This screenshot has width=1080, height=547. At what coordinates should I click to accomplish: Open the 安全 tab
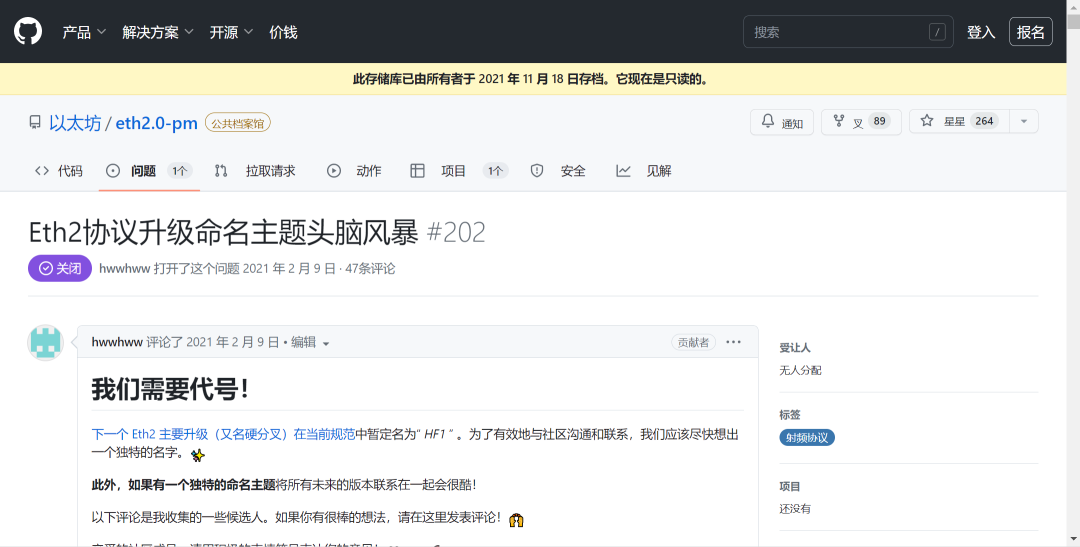pos(559,171)
